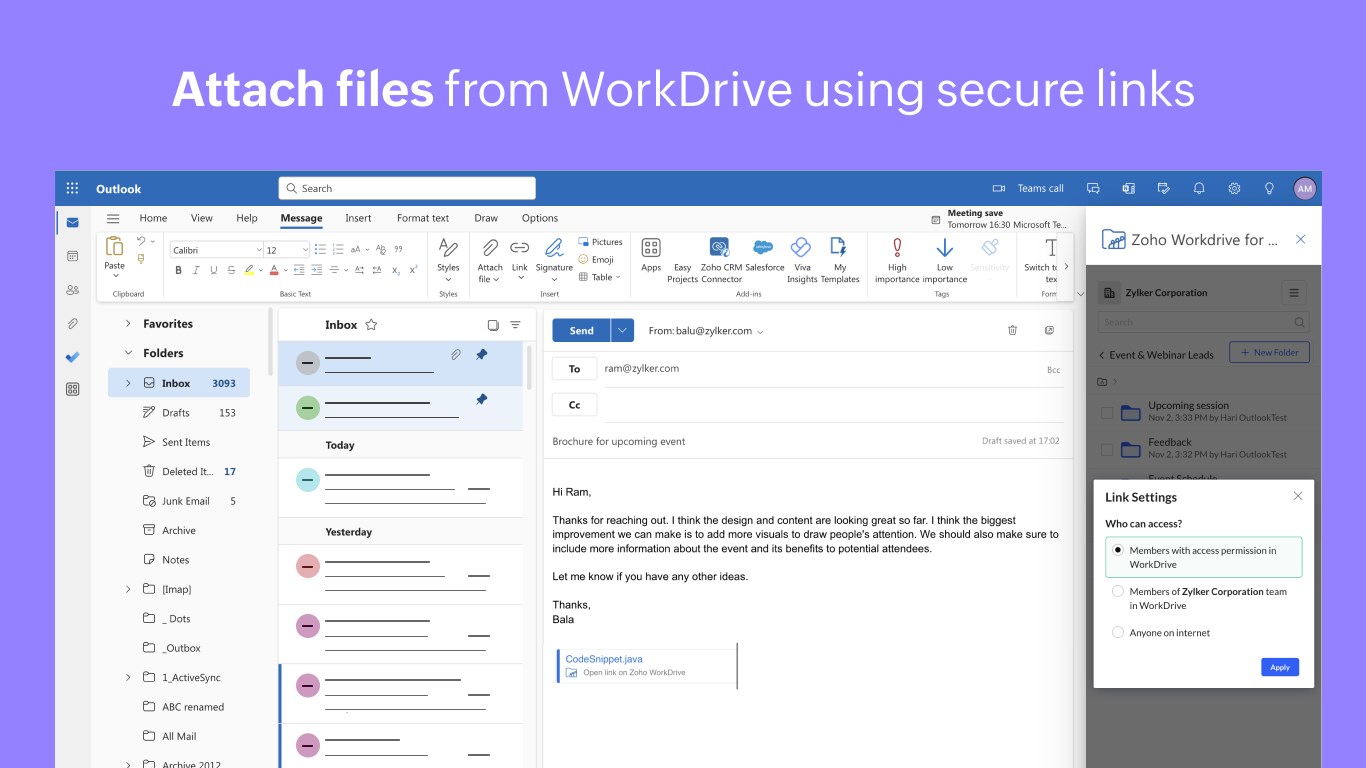Toggle favorite star next to Inbox heading
The width and height of the screenshot is (1366, 768).
click(x=371, y=325)
